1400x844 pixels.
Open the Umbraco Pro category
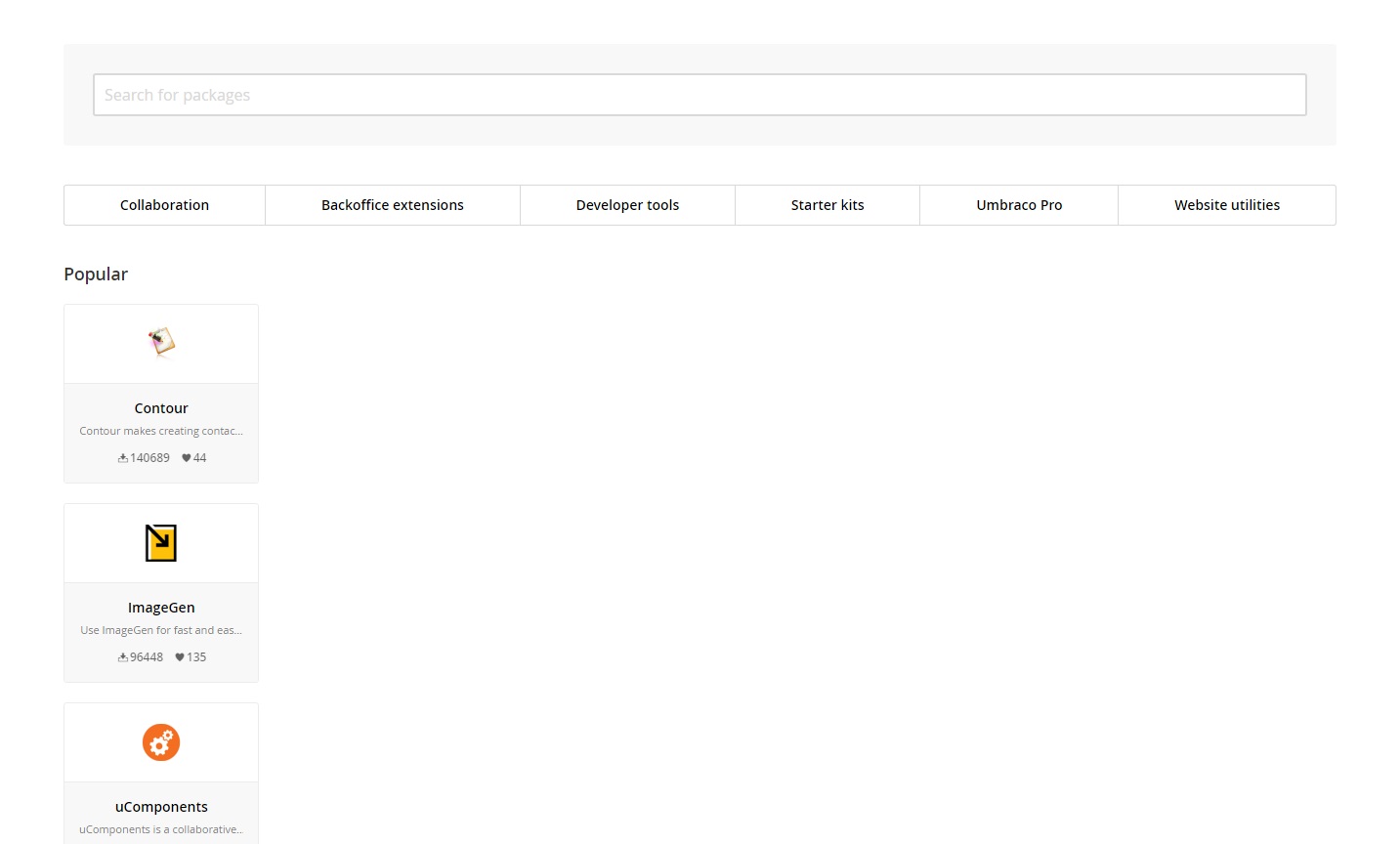1019,205
